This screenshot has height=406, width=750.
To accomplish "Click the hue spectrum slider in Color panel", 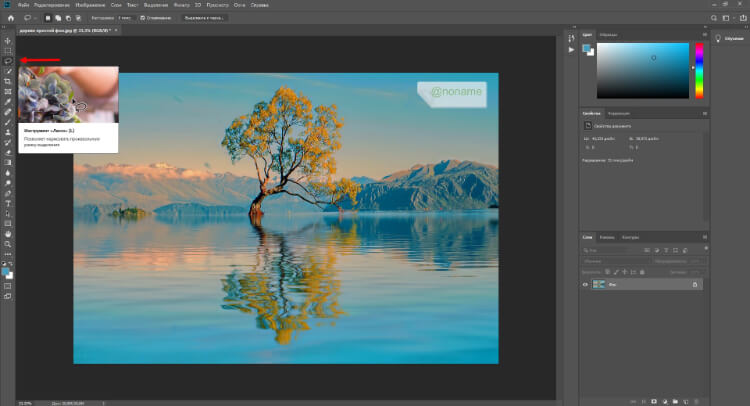I will 699,71.
